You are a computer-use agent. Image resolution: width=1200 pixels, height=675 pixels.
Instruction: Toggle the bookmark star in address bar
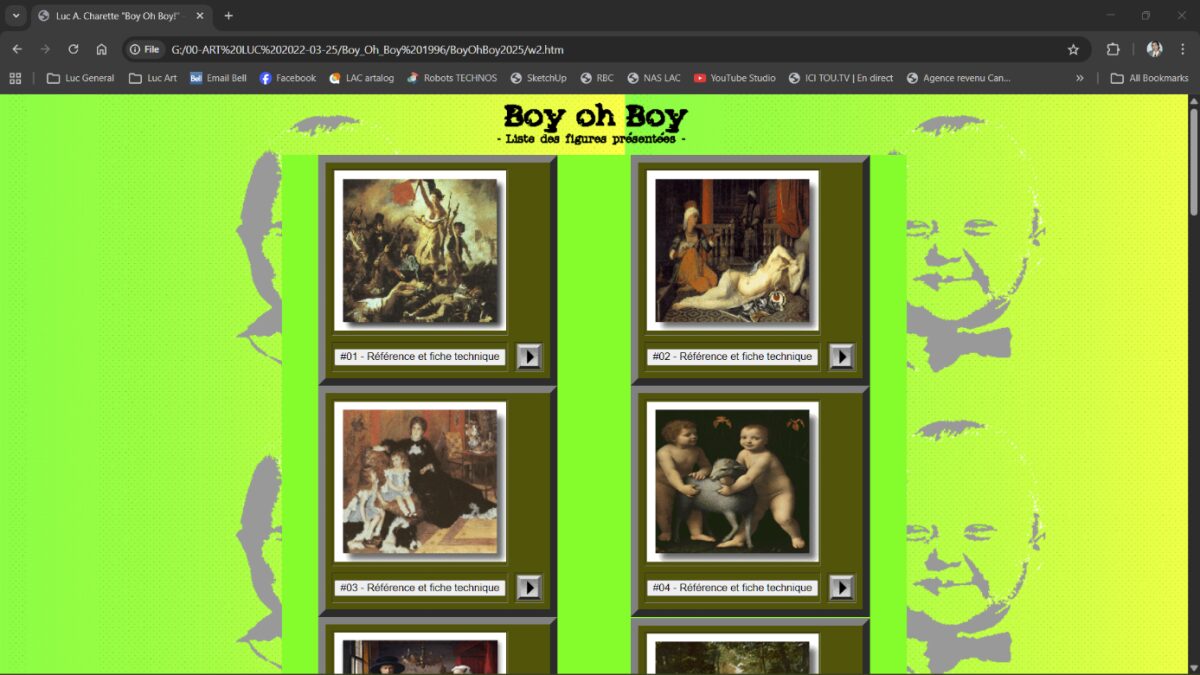coord(1072,49)
